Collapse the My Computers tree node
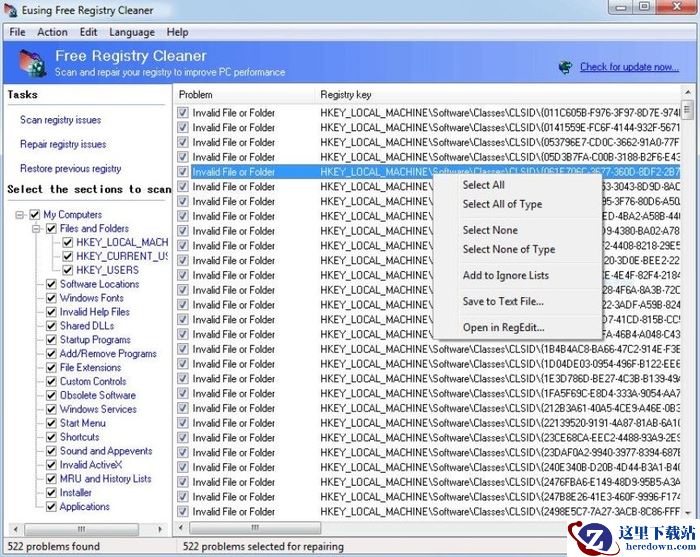Viewport: 700px width, 557px height. pyautogui.click(x=20, y=215)
